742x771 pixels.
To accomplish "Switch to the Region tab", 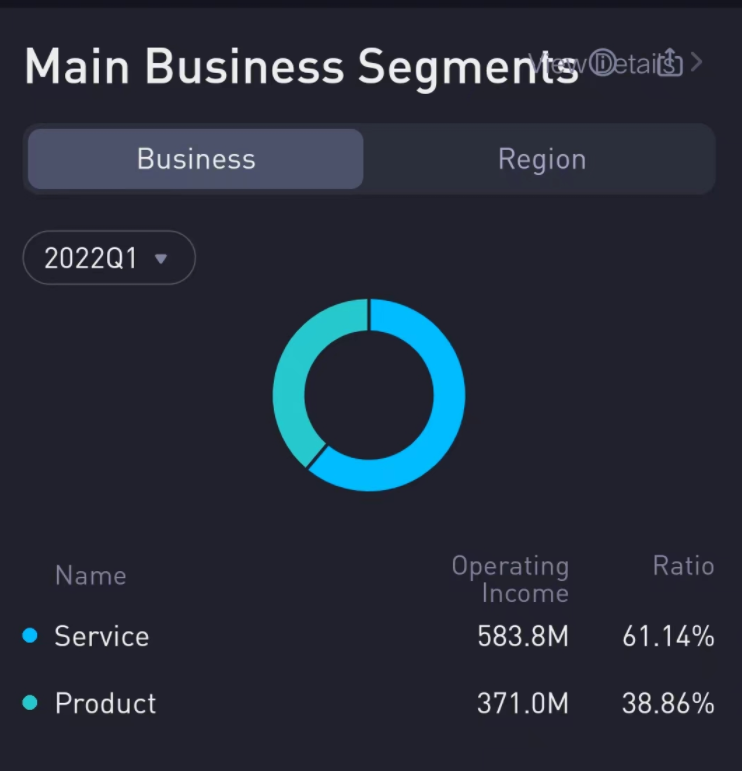I will 541,159.
